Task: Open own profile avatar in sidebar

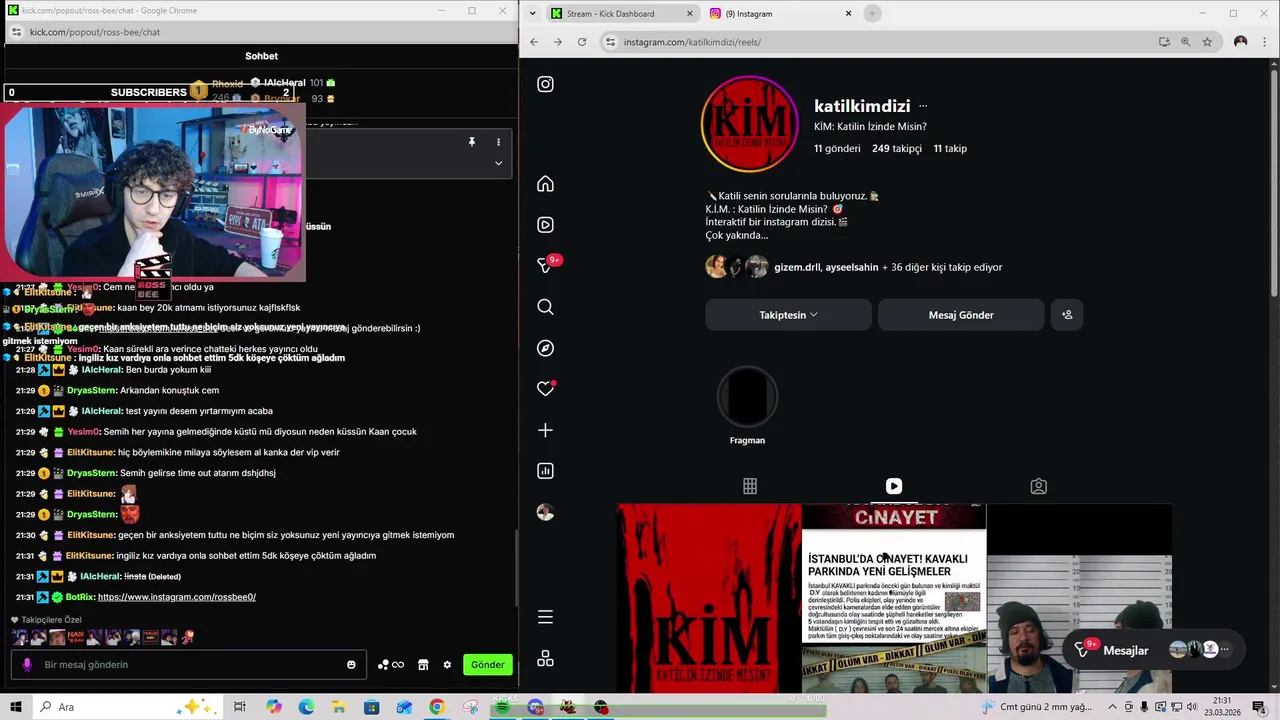Action: (x=545, y=512)
